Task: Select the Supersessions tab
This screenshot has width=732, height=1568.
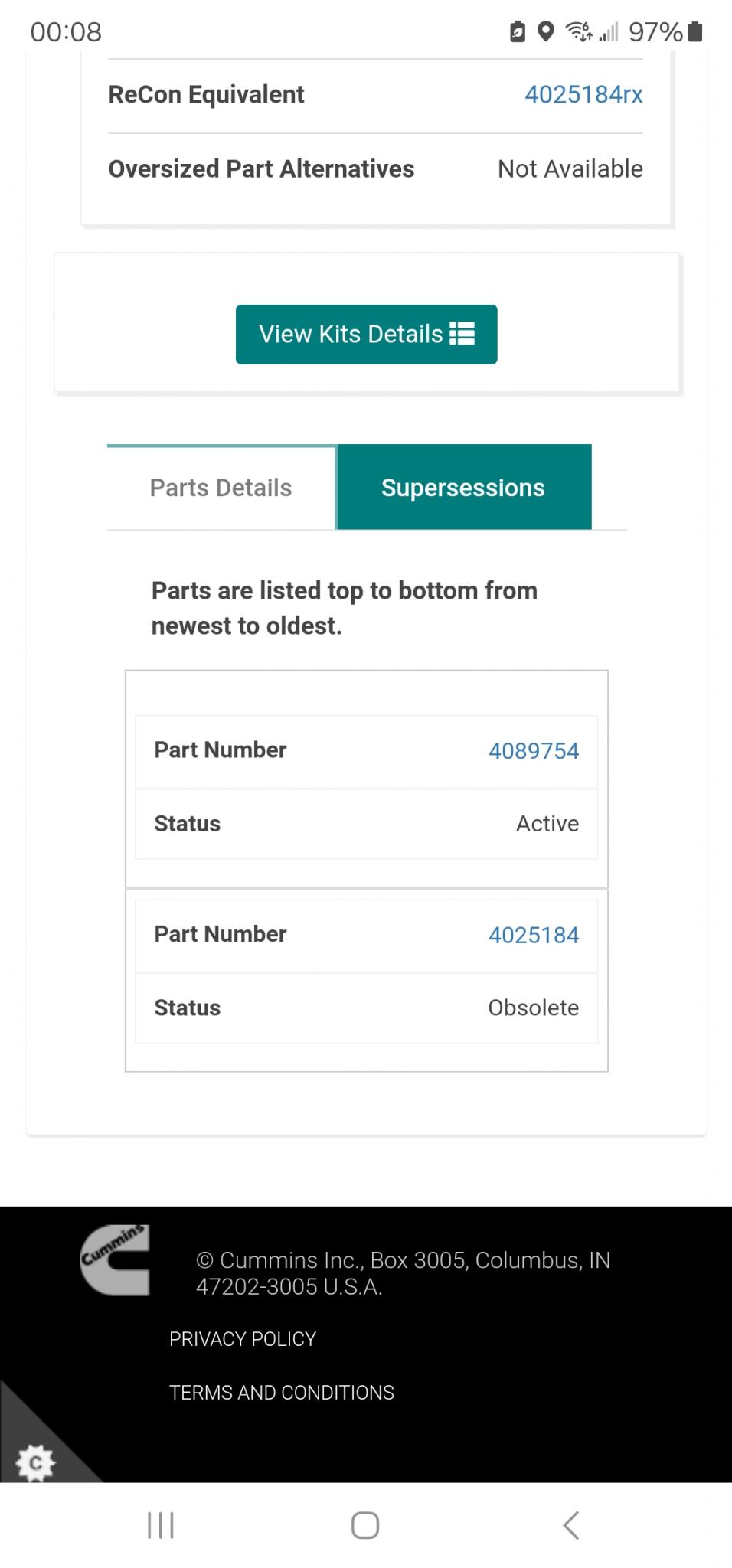Action: pyautogui.click(x=464, y=488)
